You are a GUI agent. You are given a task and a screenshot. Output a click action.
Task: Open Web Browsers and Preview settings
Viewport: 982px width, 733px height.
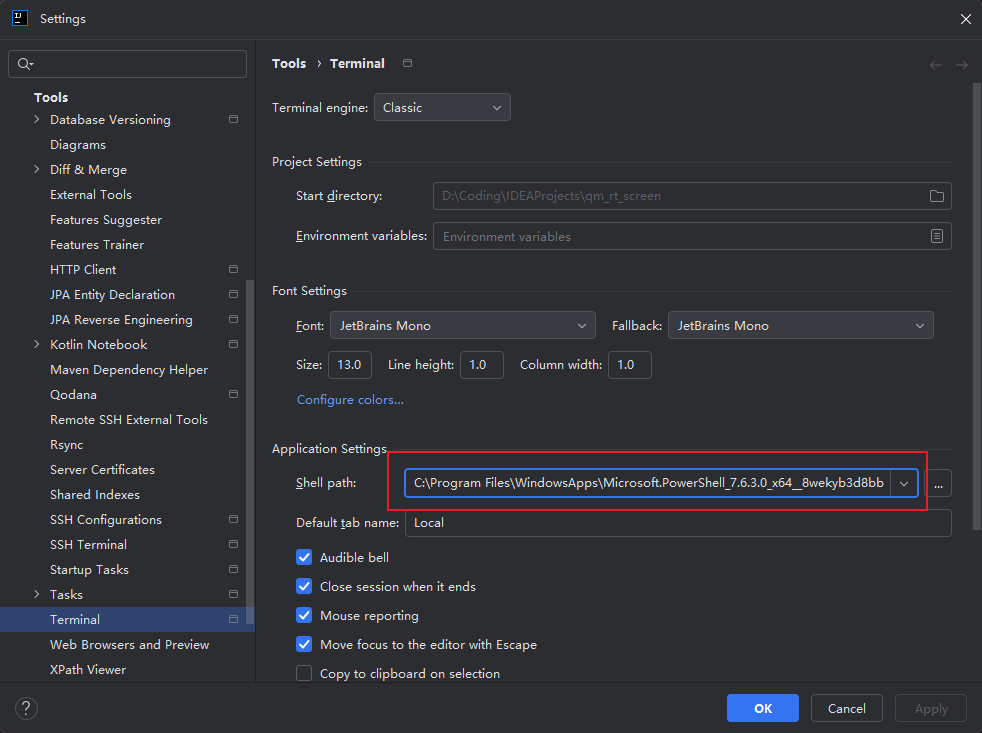(x=130, y=645)
